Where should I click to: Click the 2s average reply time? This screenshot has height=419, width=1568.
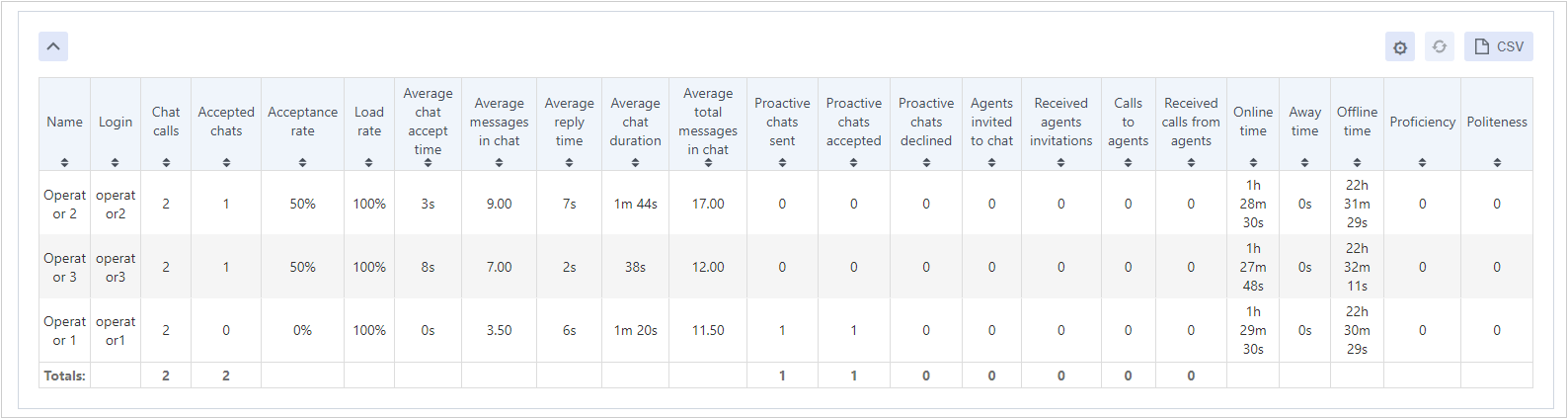[569, 267]
